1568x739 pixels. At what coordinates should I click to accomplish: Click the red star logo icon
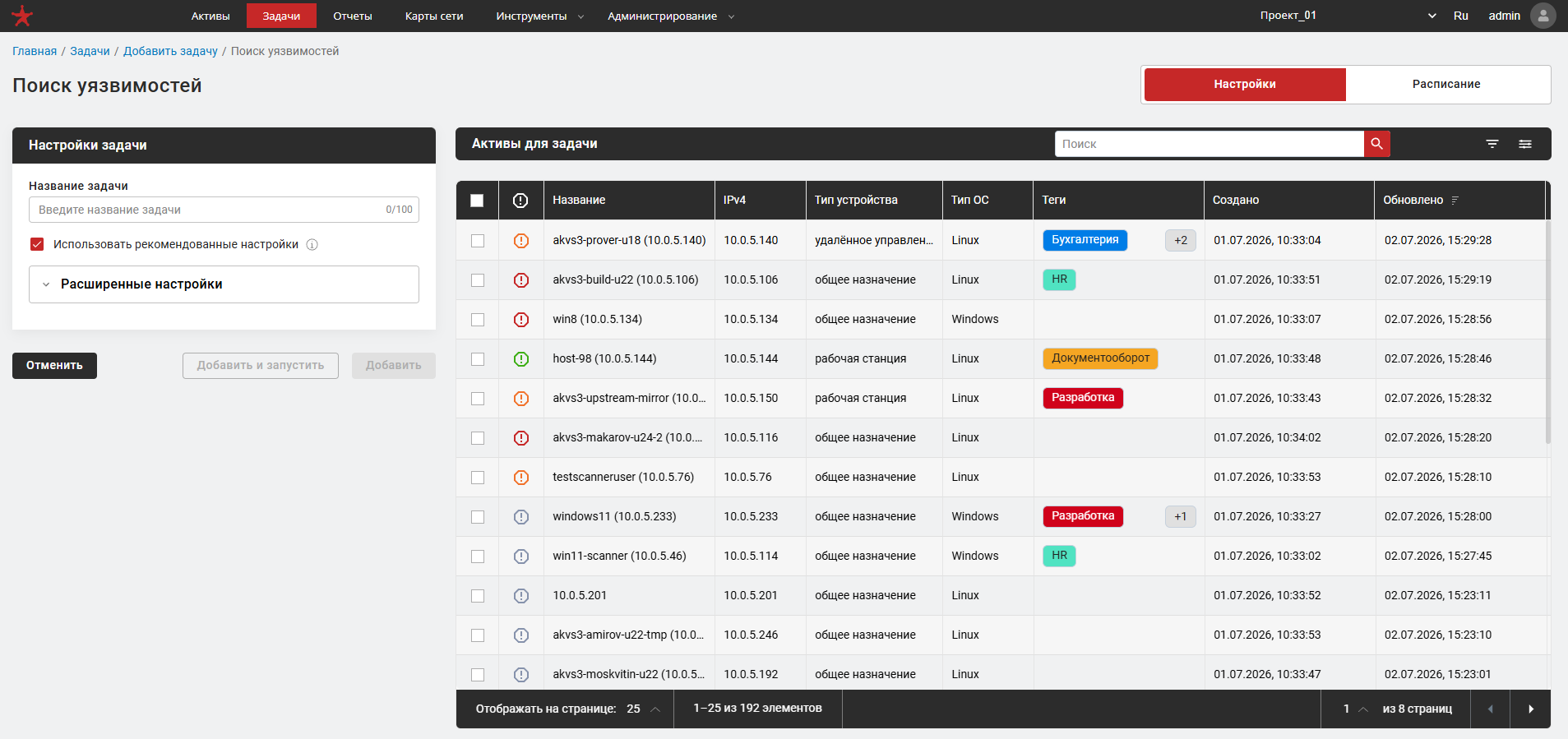pos(22,16)
